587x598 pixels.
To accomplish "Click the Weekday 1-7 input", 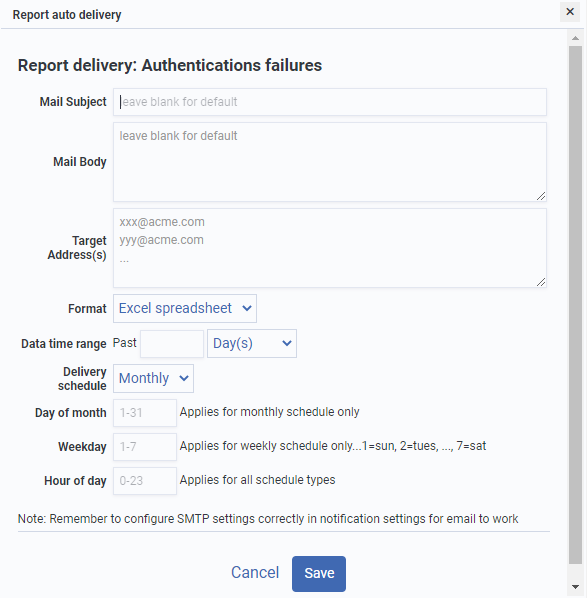I will pyautogui.click(x=145, y=447).
